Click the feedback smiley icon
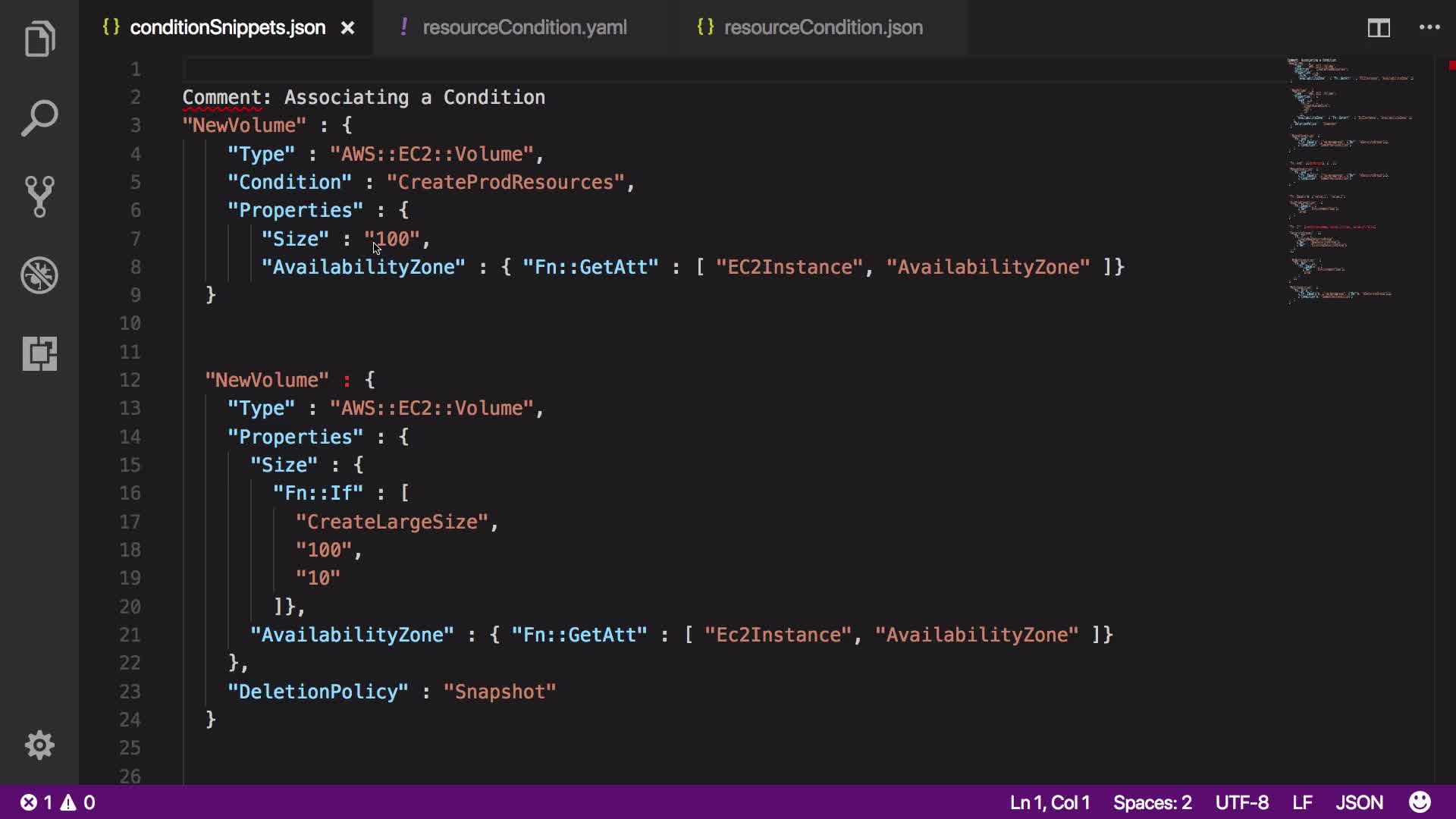1456x819 pixels. coord(1420,802)
